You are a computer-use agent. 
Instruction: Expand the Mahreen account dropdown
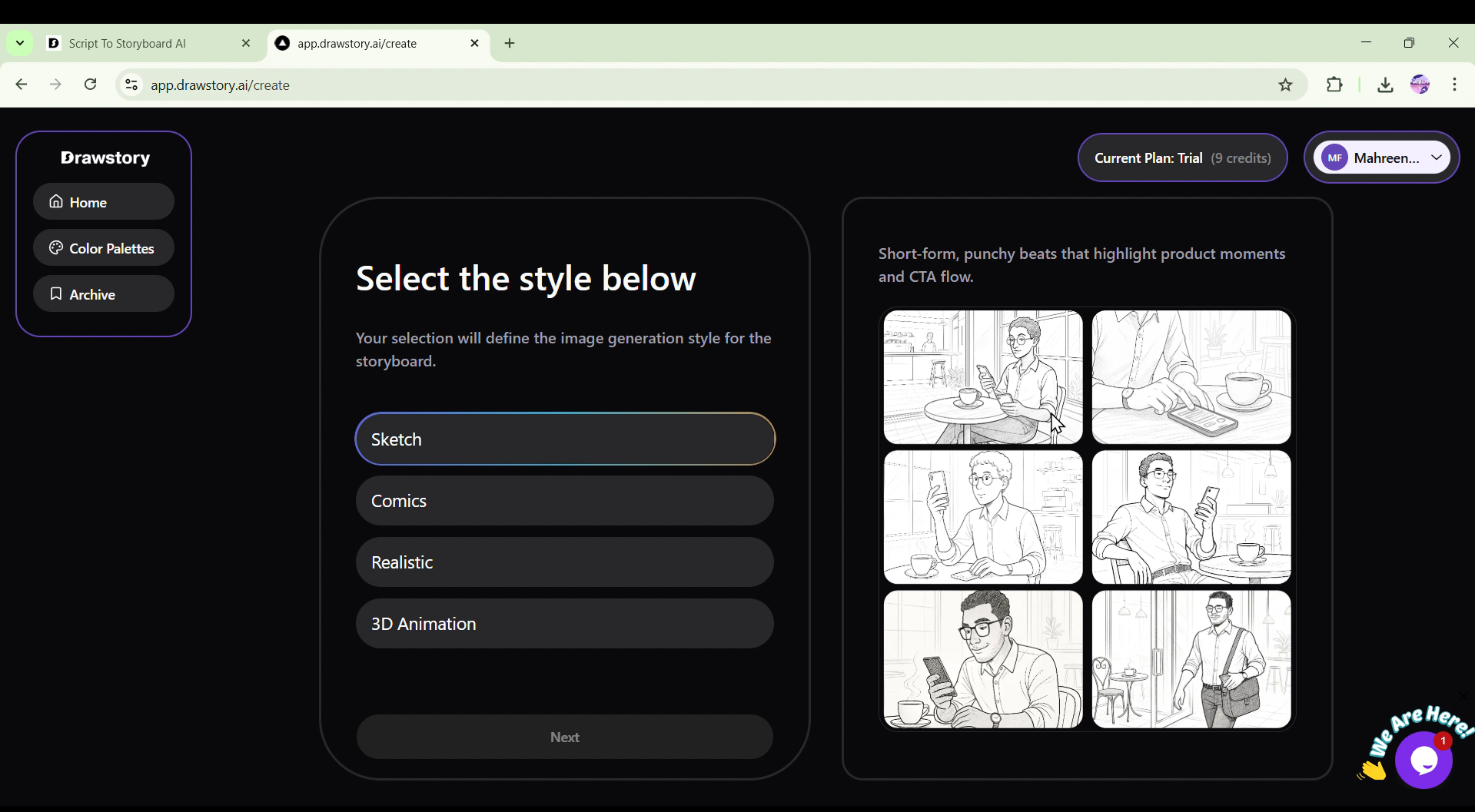(1382, 157)
